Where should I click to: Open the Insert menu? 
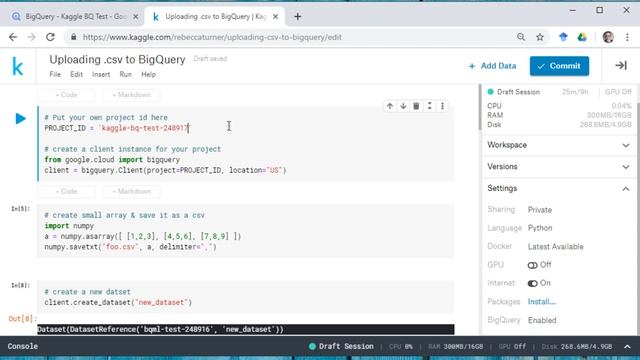[101, 75]
